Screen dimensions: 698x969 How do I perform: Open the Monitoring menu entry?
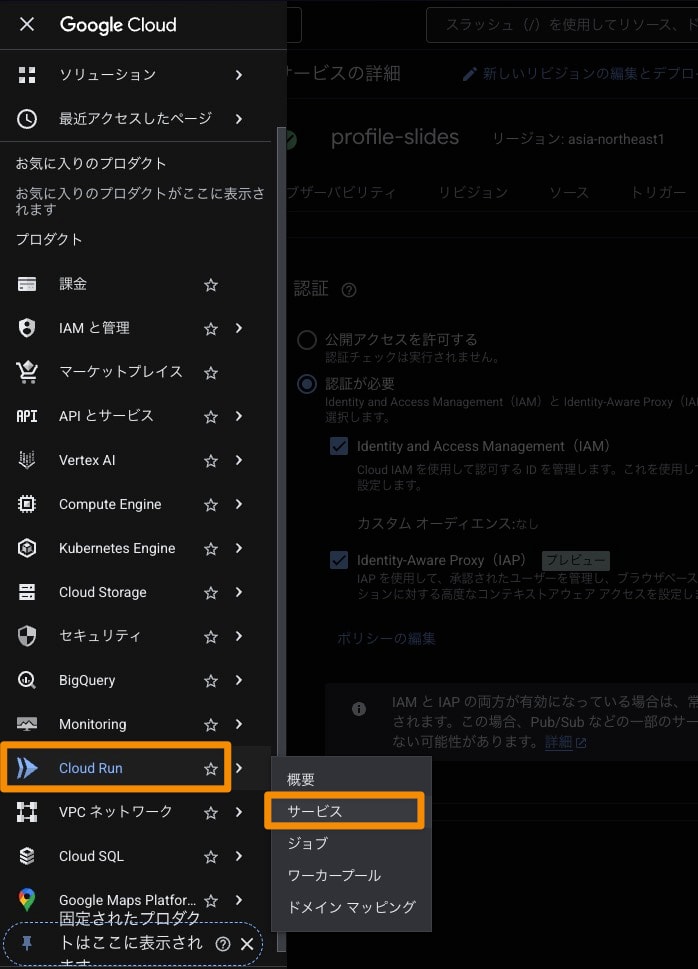coord(93,724)
